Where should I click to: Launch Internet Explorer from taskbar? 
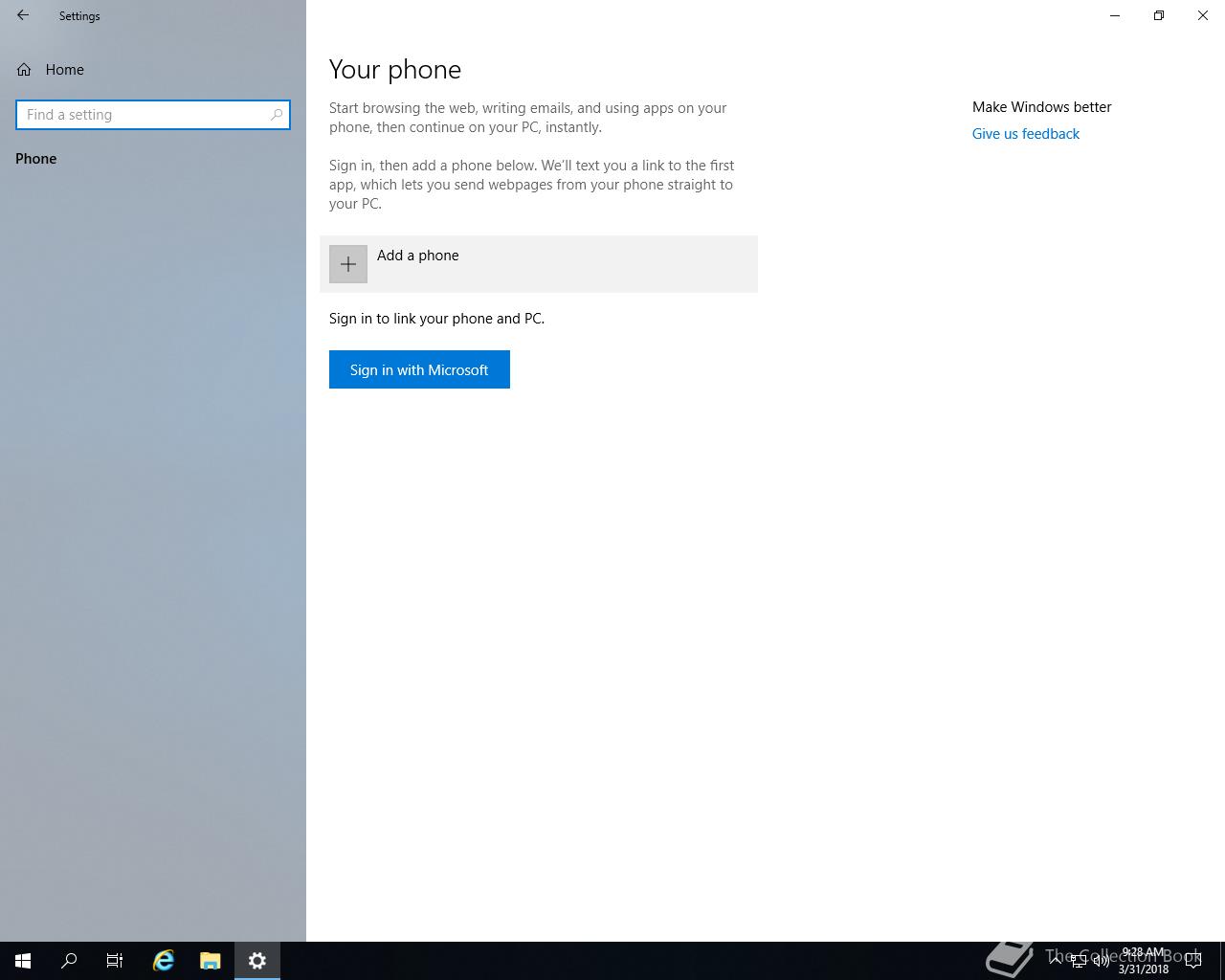click(164, 961)
